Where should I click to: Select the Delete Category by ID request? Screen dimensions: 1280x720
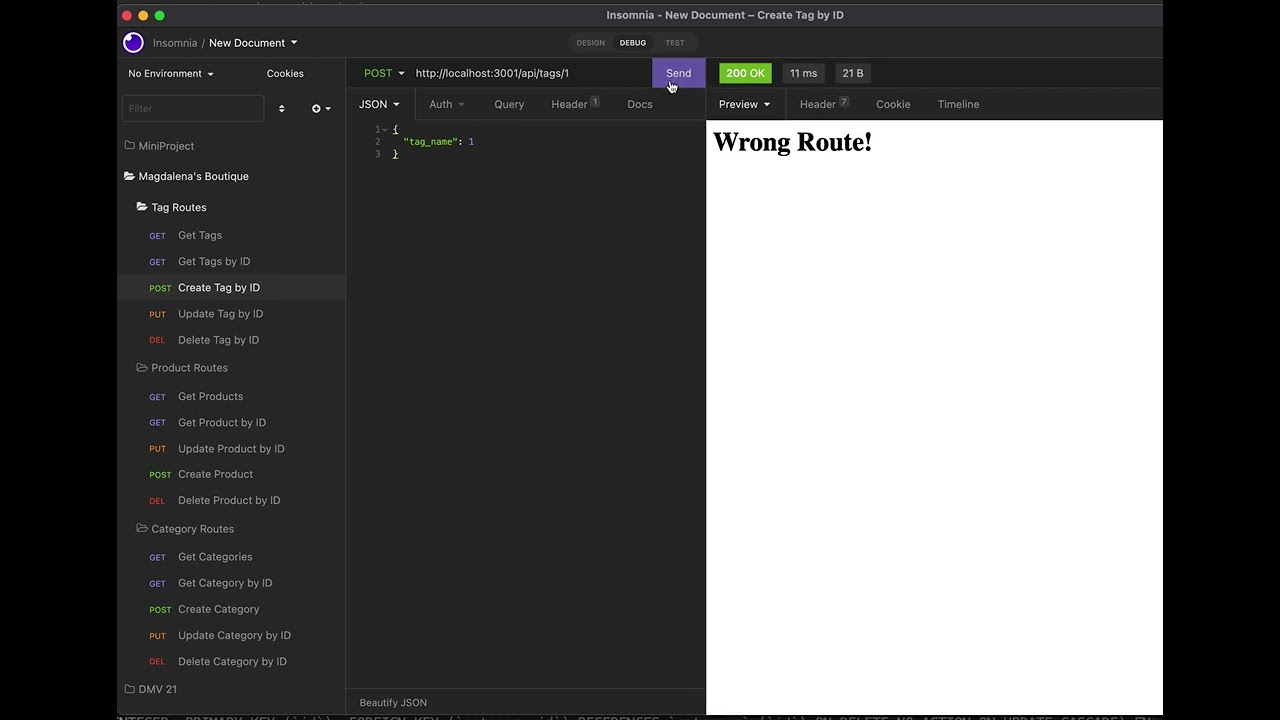(231, 661)
